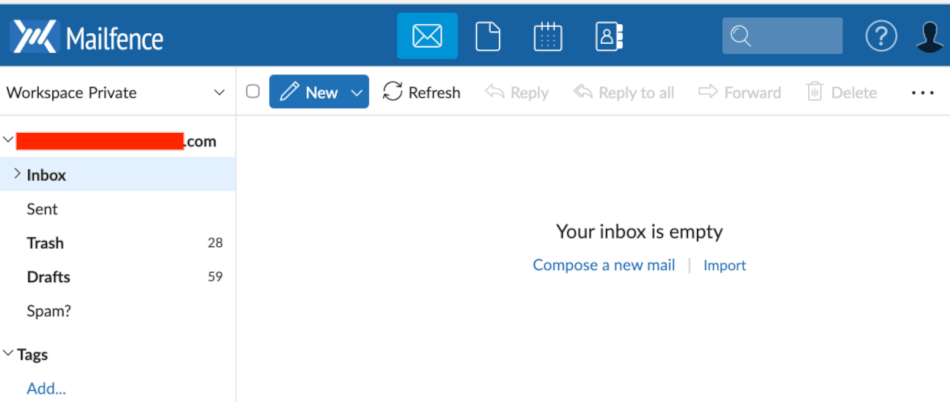Click into the search field
The image size is (950, 402).
coord(795,37)
